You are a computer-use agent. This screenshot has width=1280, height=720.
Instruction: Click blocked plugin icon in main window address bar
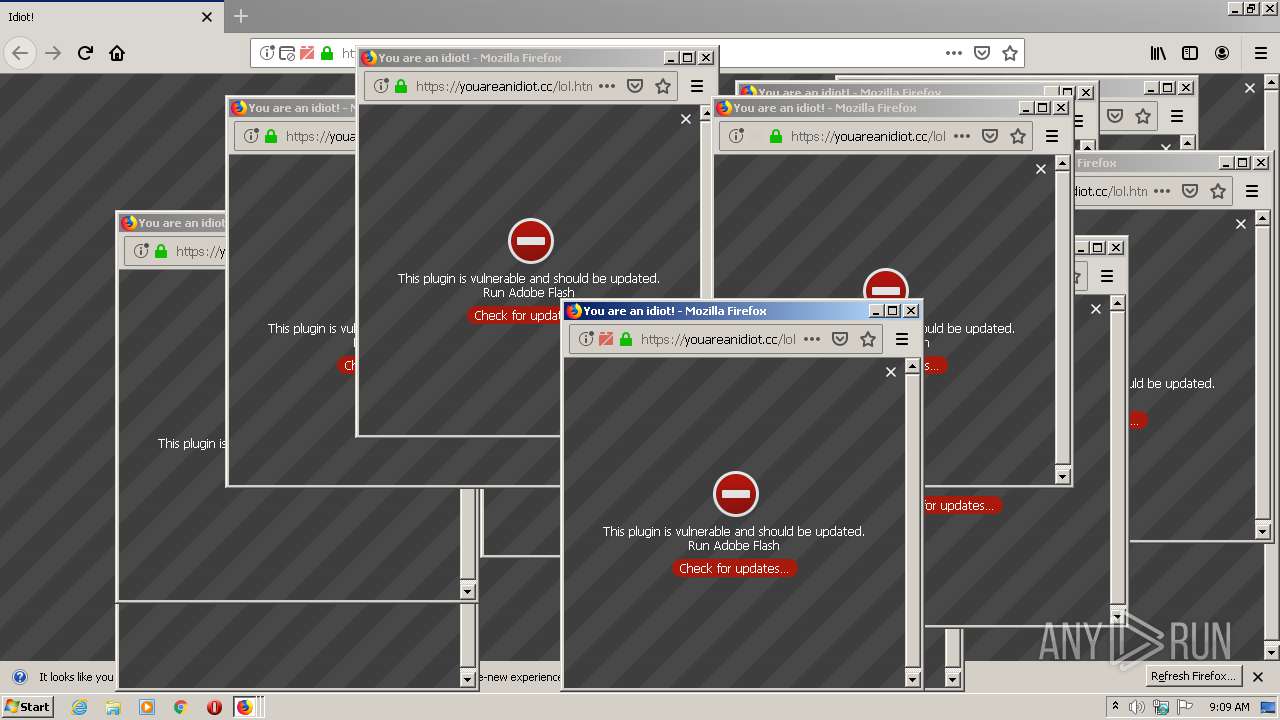pyautogui.click(x=307, y=53)
